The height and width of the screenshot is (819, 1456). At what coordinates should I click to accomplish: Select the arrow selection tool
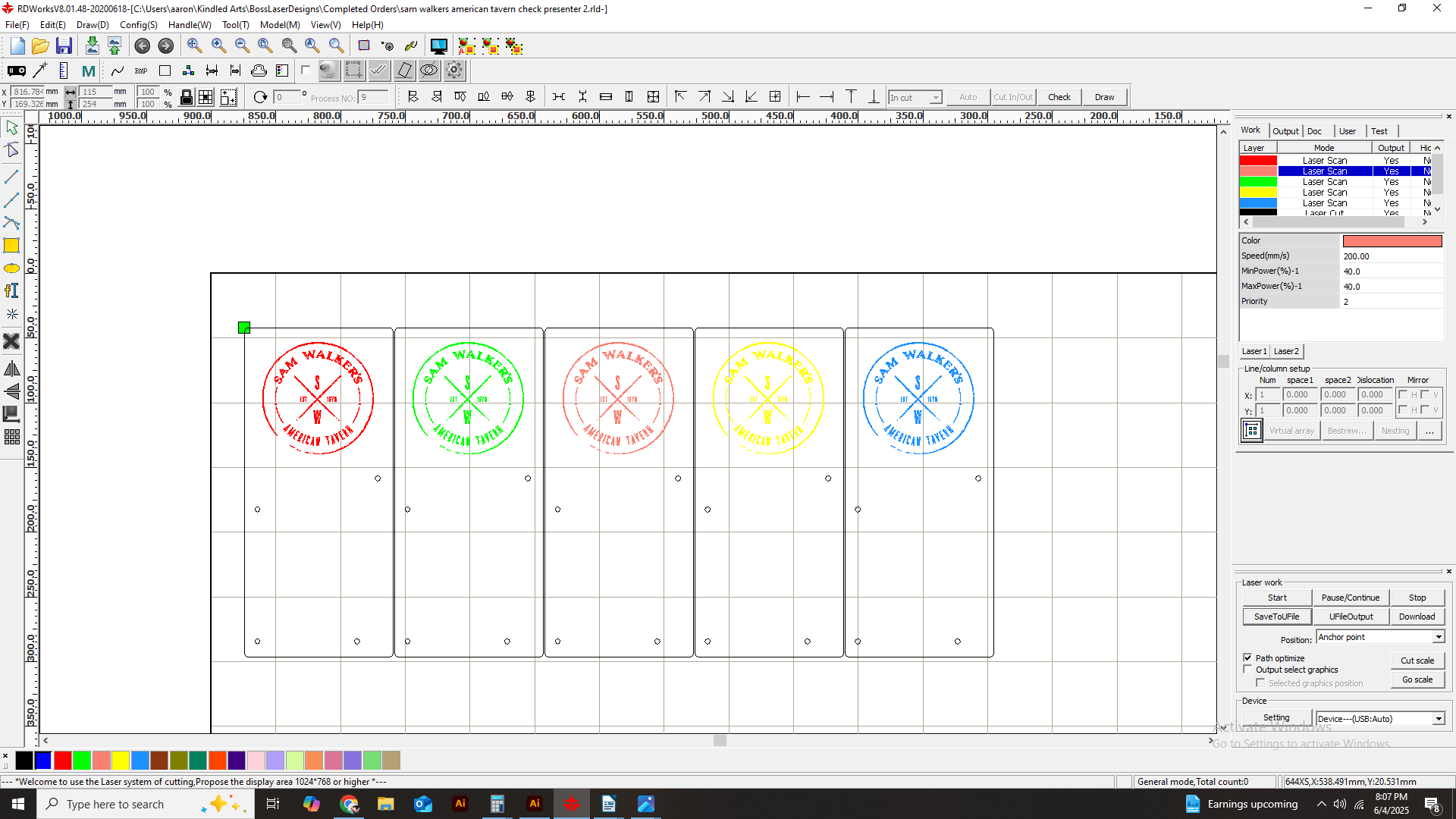tap(11, 127)
